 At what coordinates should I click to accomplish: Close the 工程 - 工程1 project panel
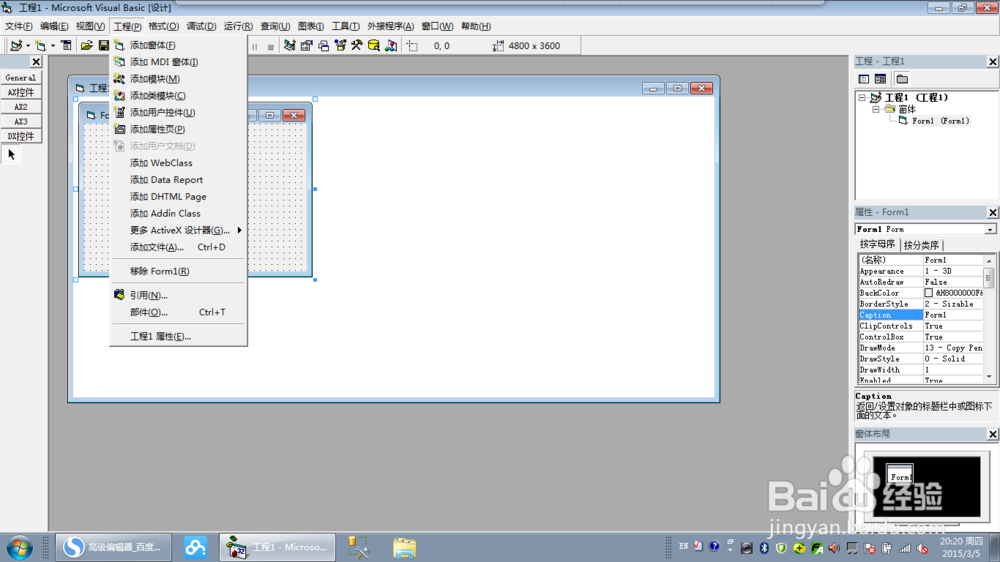pos(992,61)
